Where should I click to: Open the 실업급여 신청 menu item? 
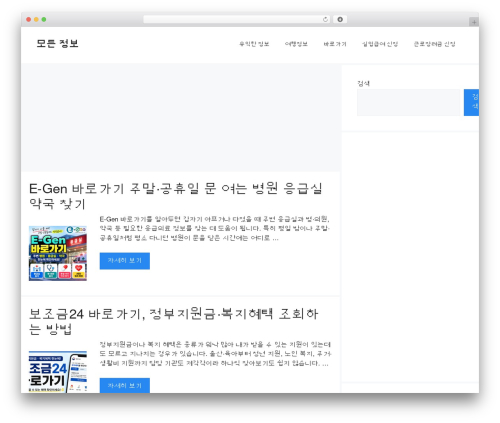[380, 44]
